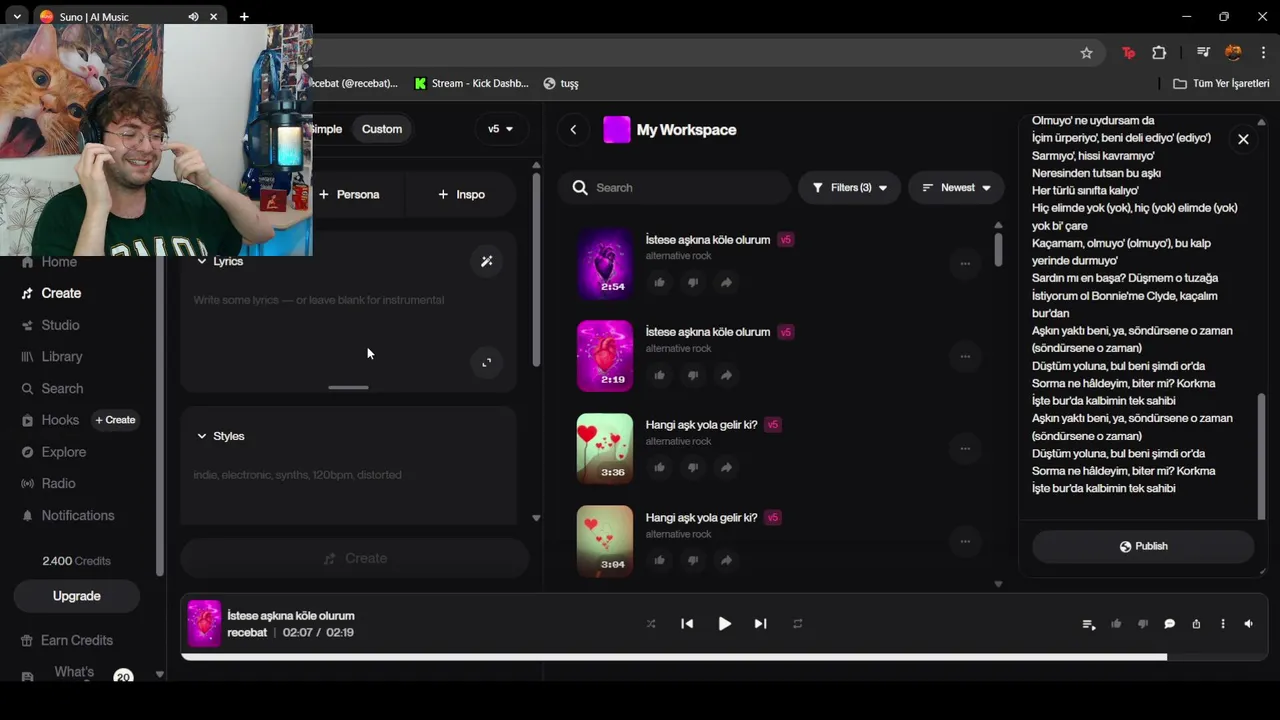
Task: Dislike the 2:54 İstese aşkına köle olurum song
Action: (693, 282)
